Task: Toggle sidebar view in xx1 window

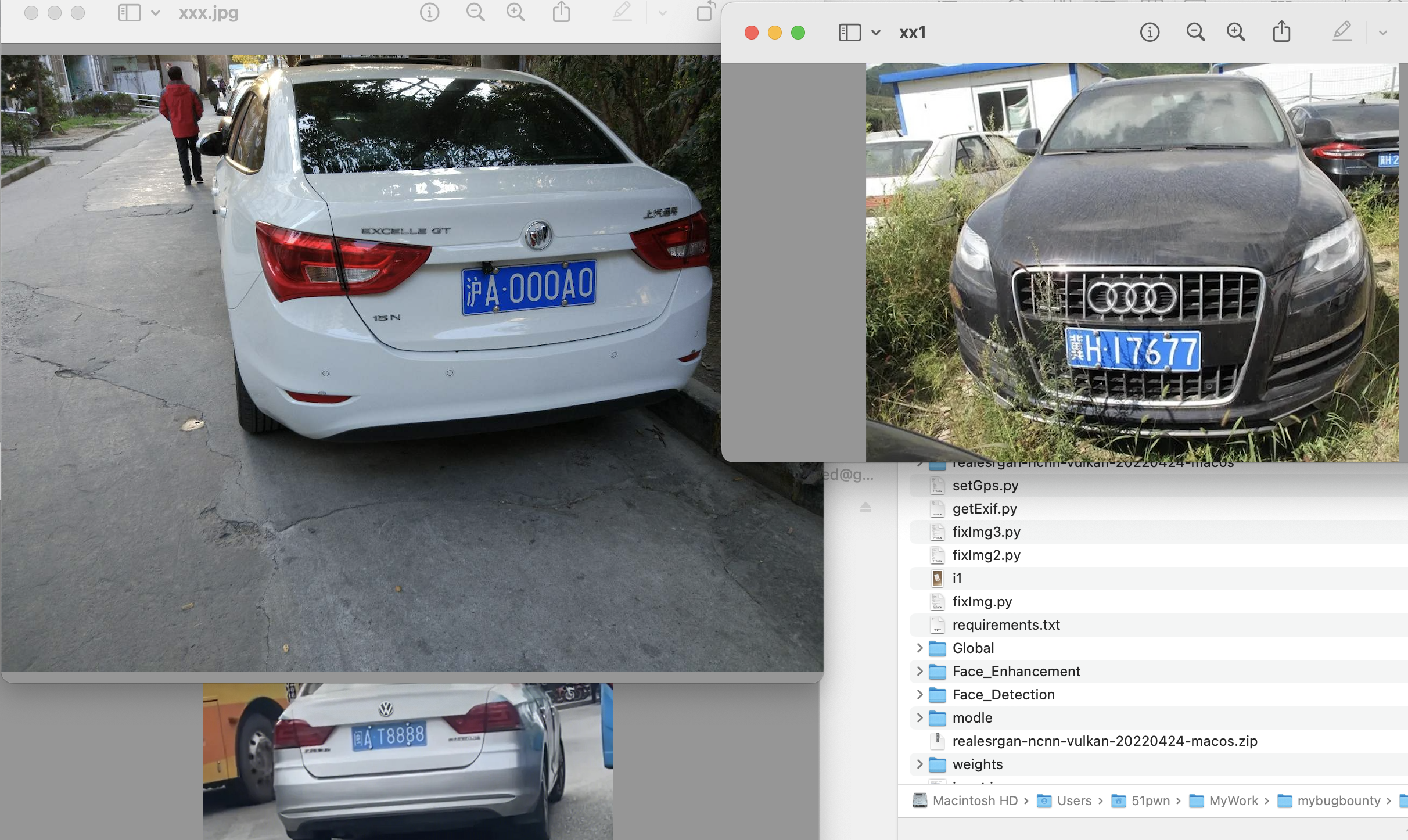Action: coord(849,33)
